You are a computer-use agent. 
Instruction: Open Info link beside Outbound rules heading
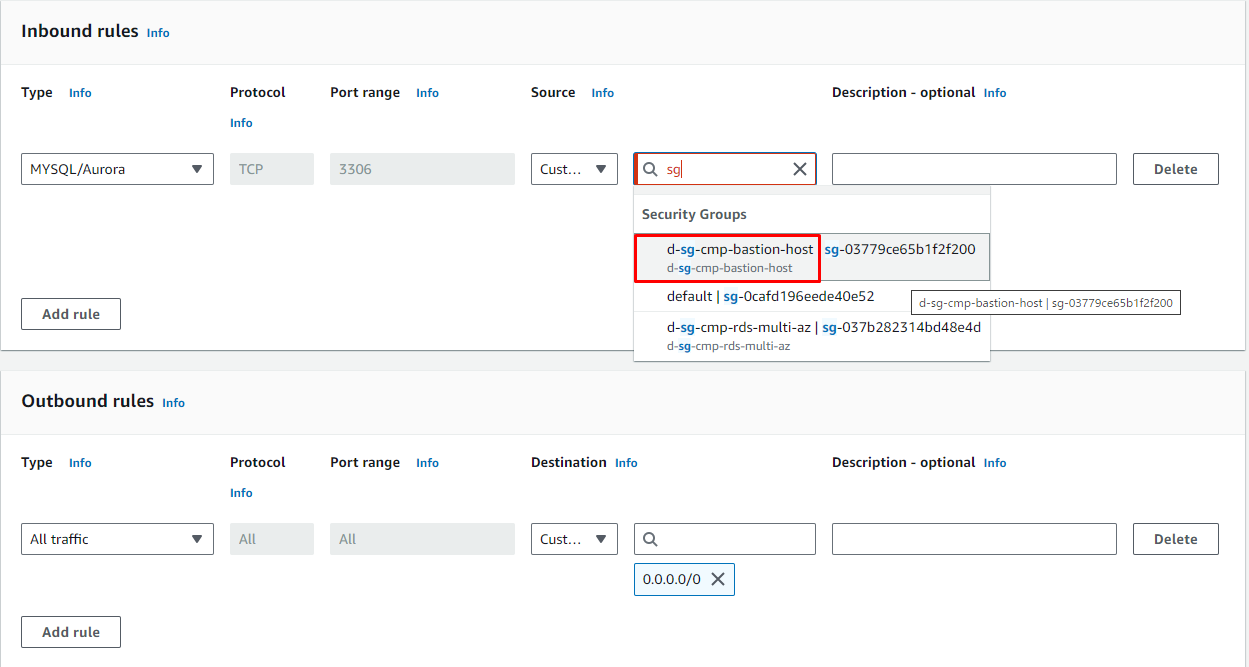[173, 403]
